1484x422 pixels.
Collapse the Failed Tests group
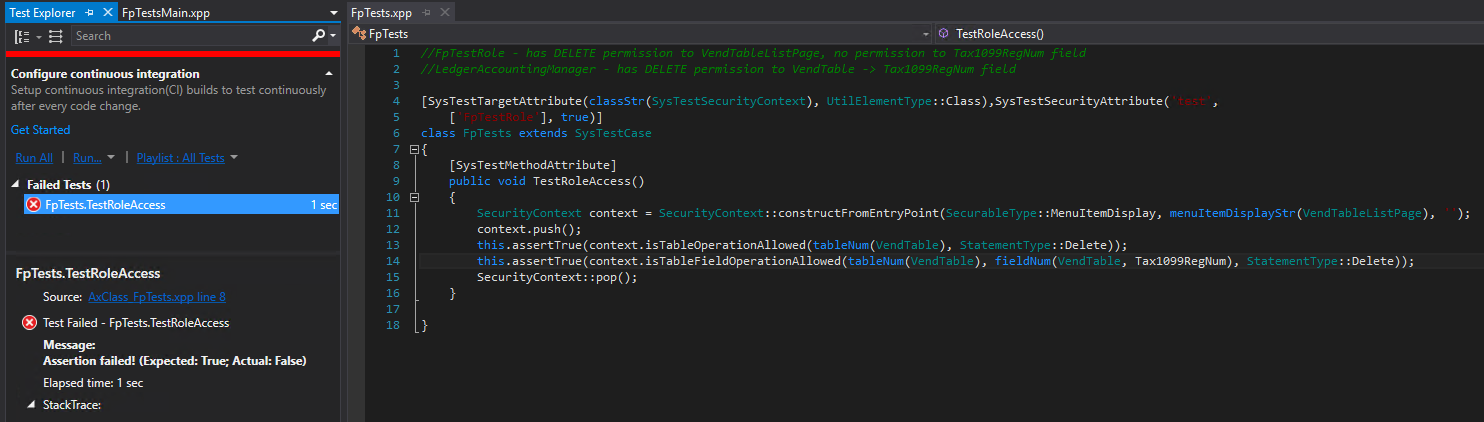tap(16, 185)
